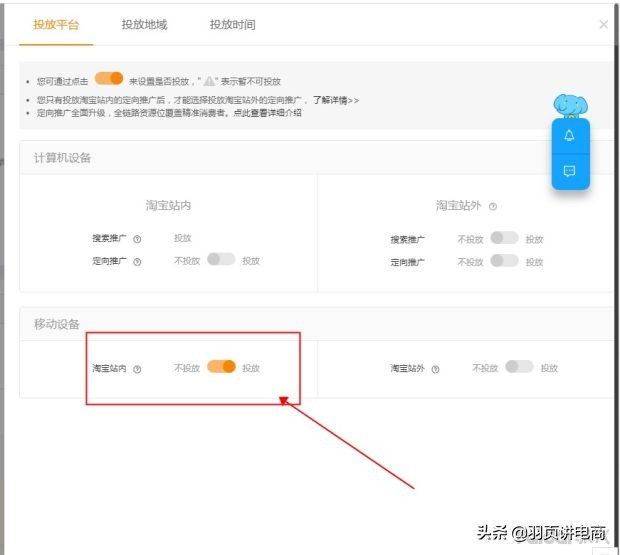The width and height of the screenshot is (620, 555).
Task: Click 不投放 label of 淘宝站外 搜索推广
Action: click(471, 240)
